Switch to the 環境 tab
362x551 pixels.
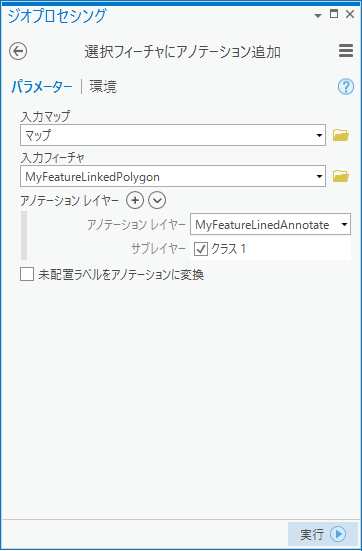click(103, 87)
